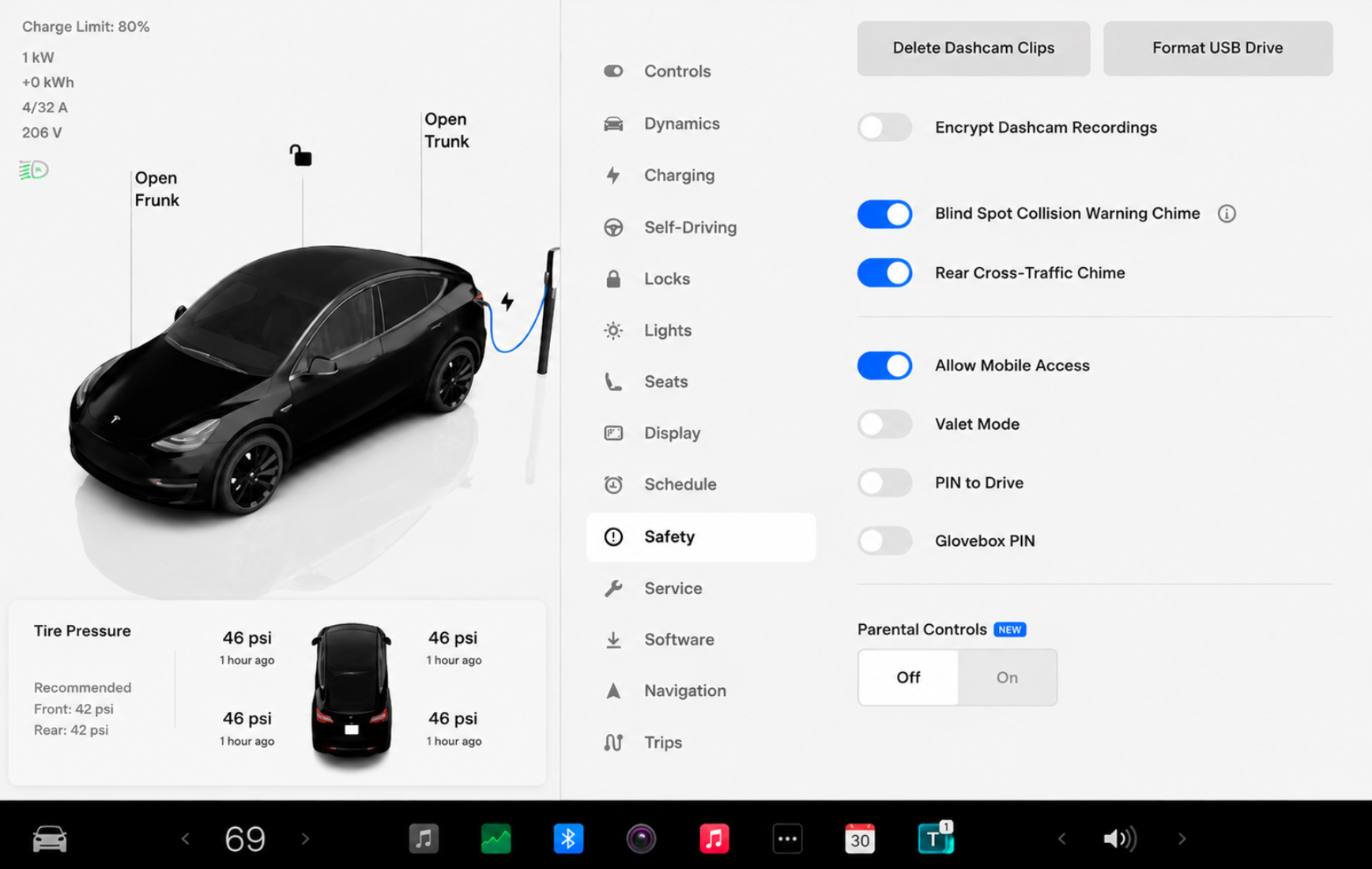Open the music note app in dock
This screenshot has height=869, width=1372.
point(424,838)
